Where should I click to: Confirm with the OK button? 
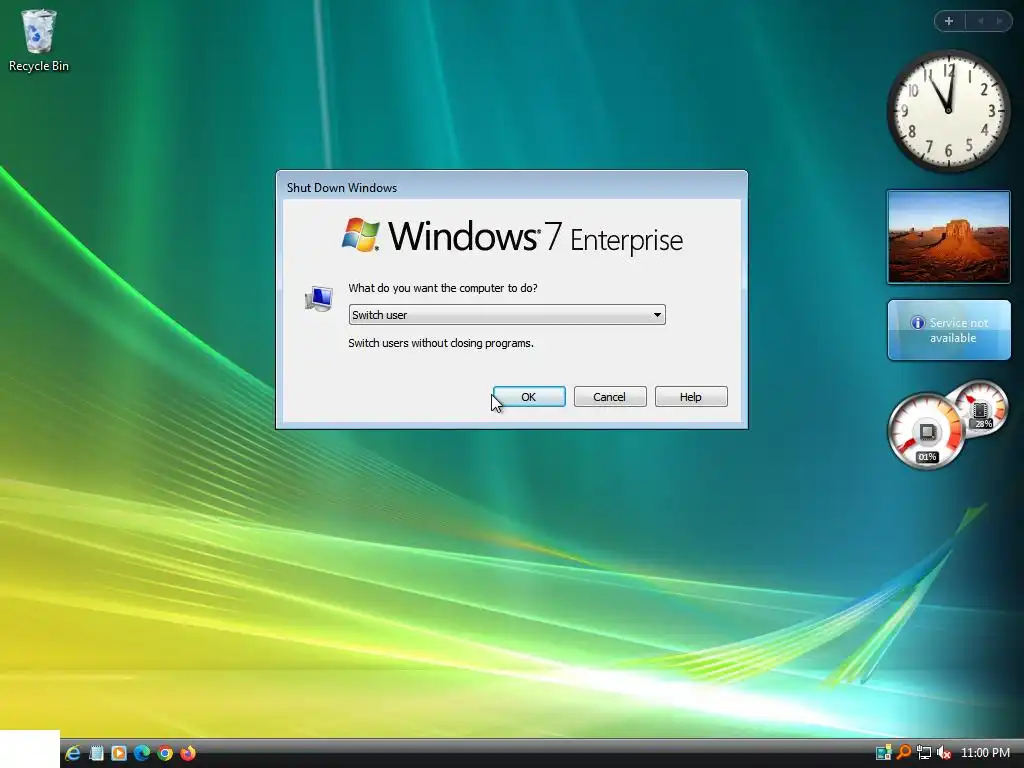coord(529,396)
